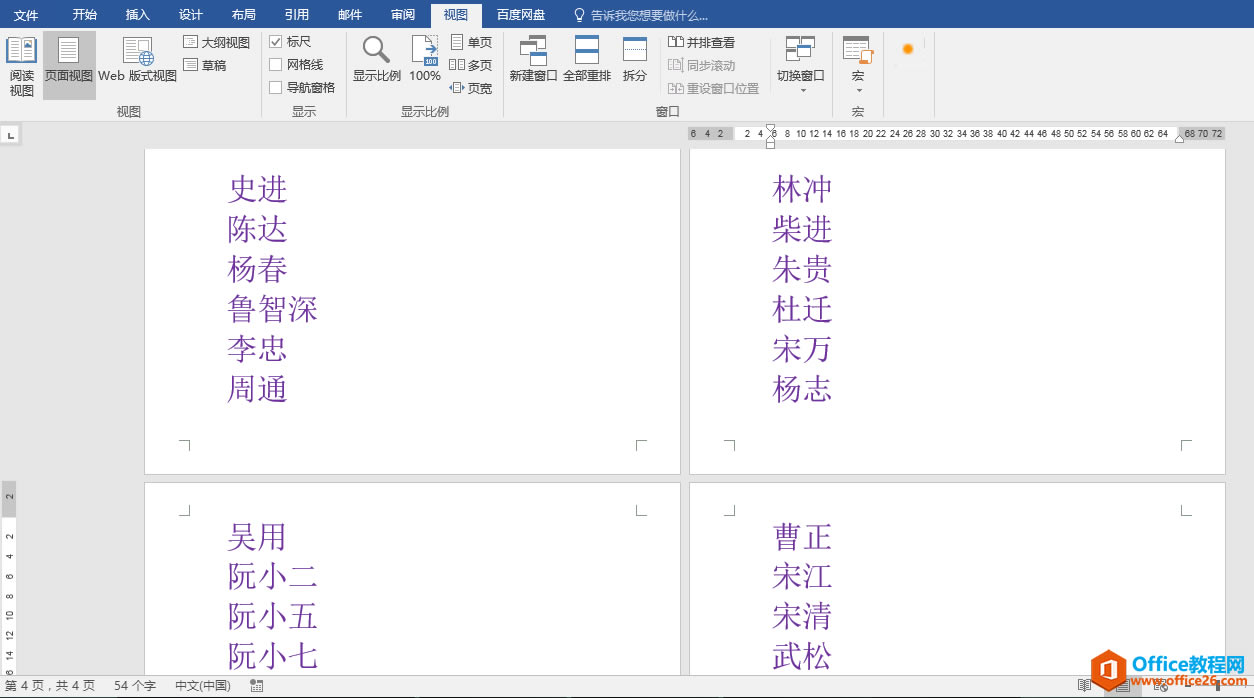Click the name 杜迁
This screenshot has width=1254, height=698.
802,309
